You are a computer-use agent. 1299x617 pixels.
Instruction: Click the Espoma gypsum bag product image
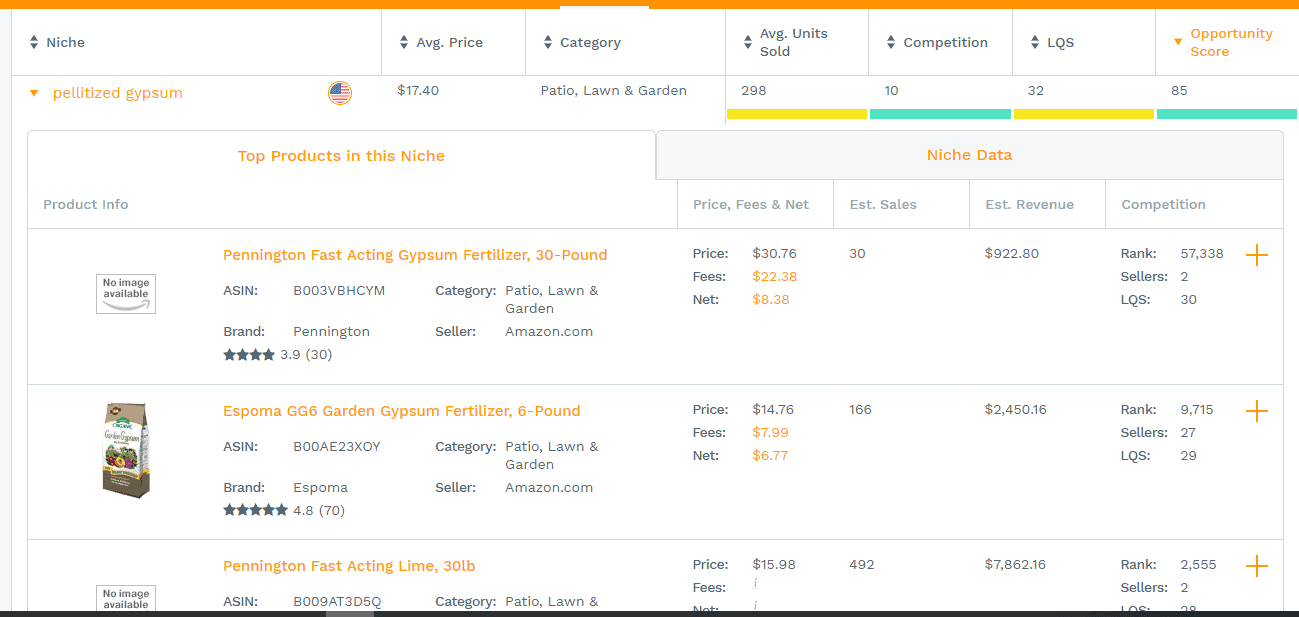126,450
